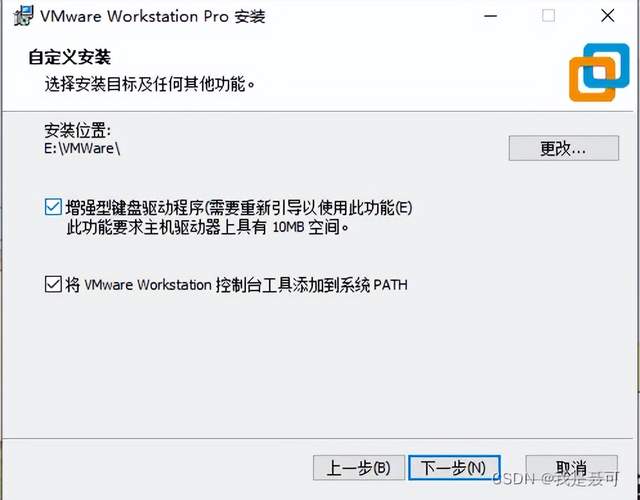
Task: Click the 安装位置 label
Action: tap(77, 130)
